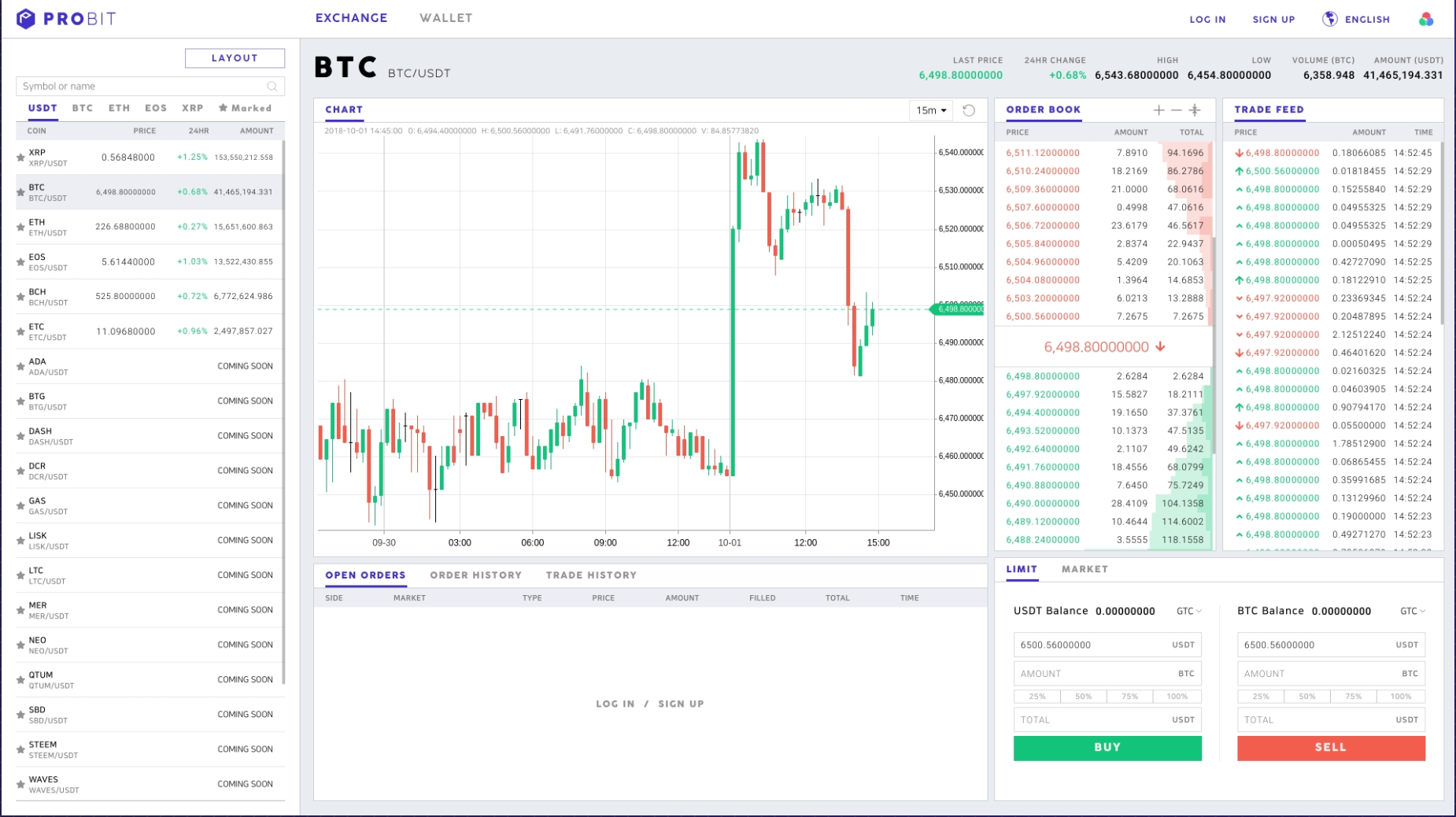Set buy amount to 100%

point(1177,697)
